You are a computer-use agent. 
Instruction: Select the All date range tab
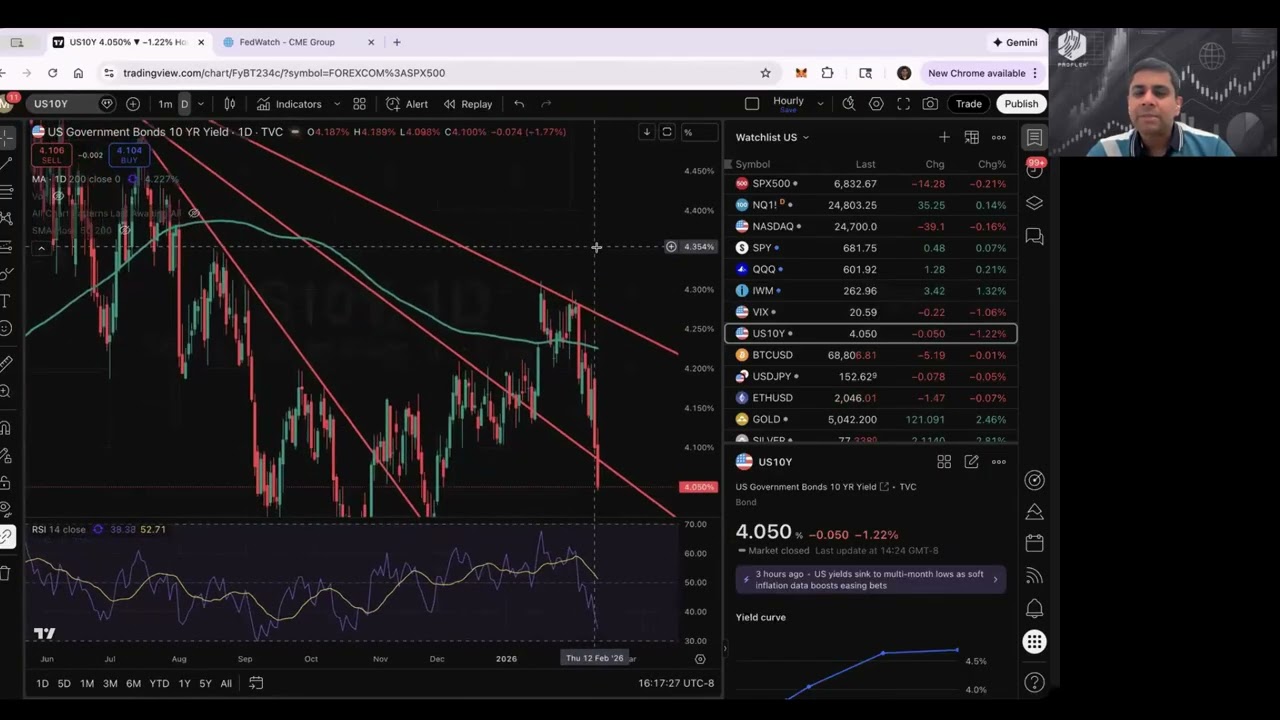226,684
